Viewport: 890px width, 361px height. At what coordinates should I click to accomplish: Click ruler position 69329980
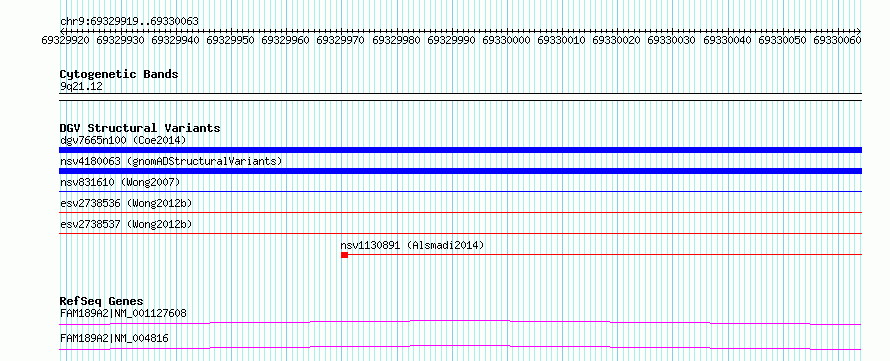(397, 40)
